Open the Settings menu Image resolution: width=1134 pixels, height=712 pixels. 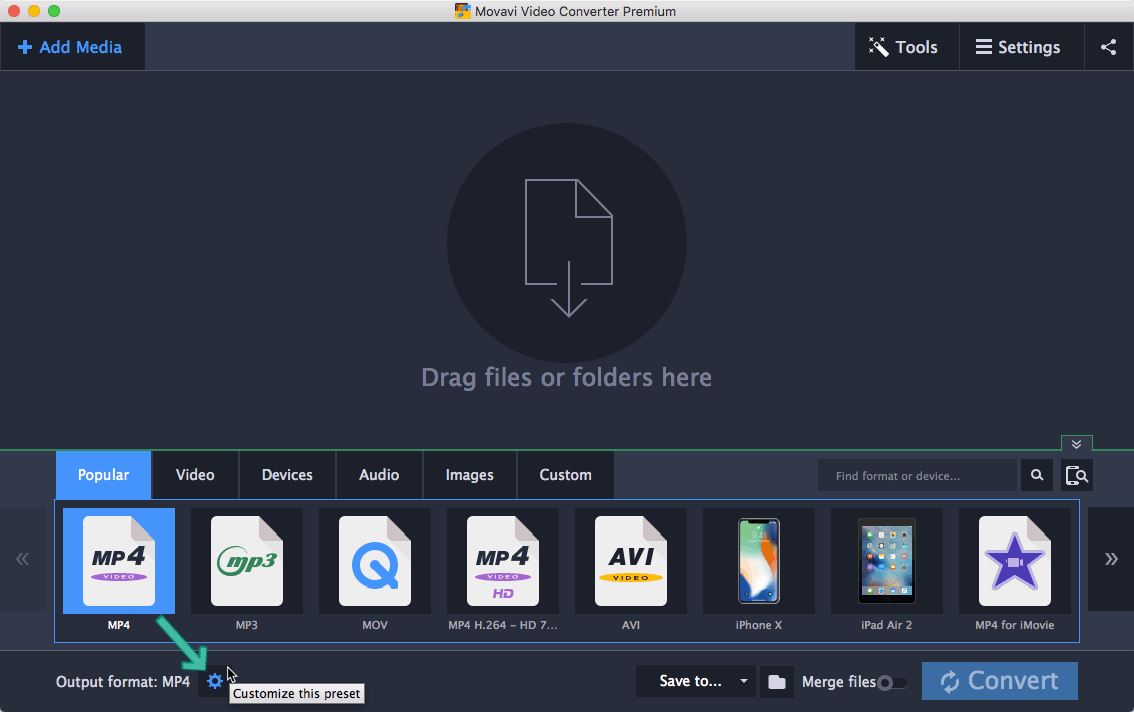1021,47
